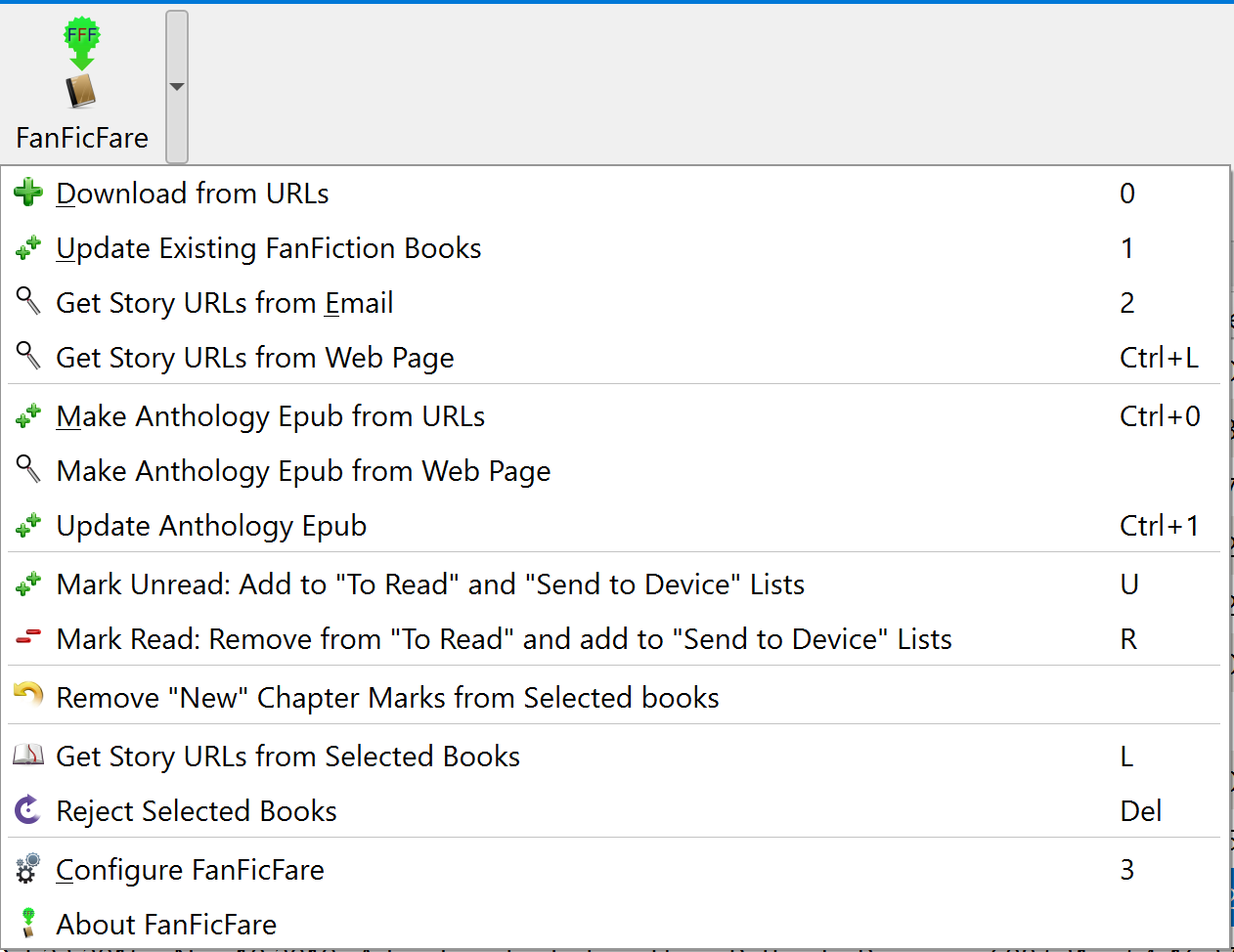Click the purple Reject Selected Books icon
1234x952 pixels.
28,809
